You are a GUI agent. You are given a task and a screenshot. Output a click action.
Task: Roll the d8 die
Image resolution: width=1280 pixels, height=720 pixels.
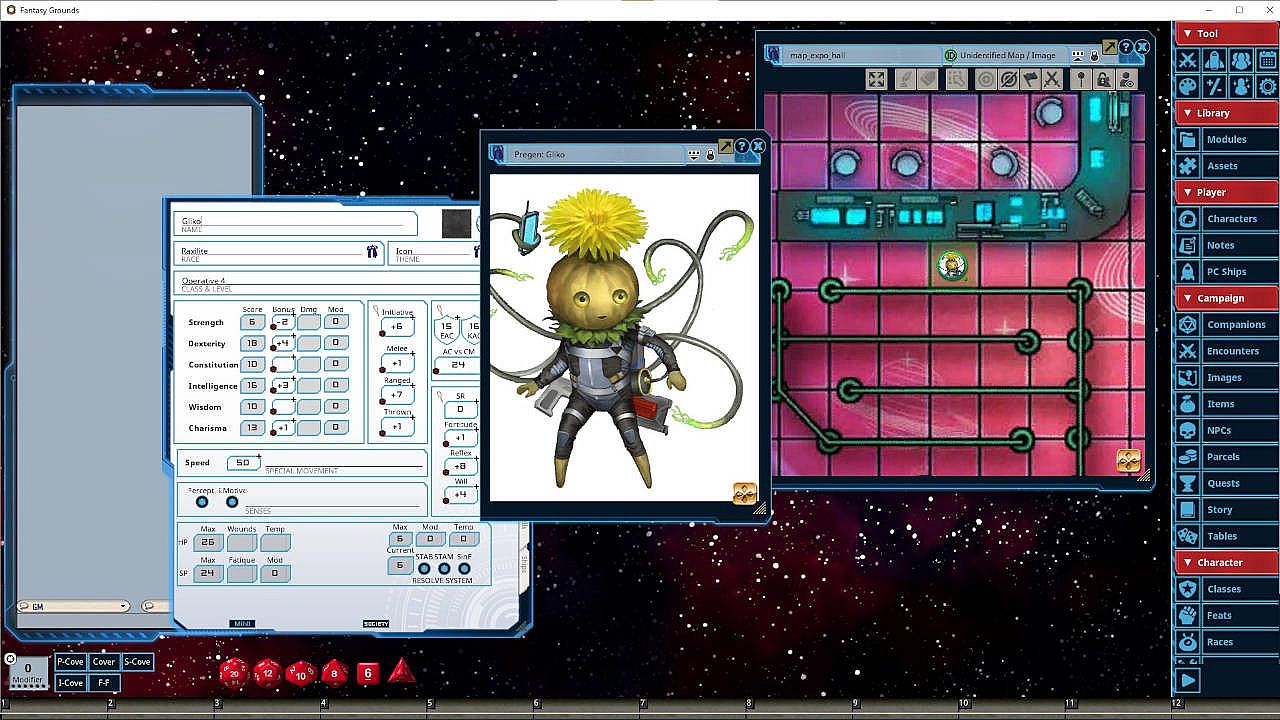pyautogui.click(x=335, y=673)
